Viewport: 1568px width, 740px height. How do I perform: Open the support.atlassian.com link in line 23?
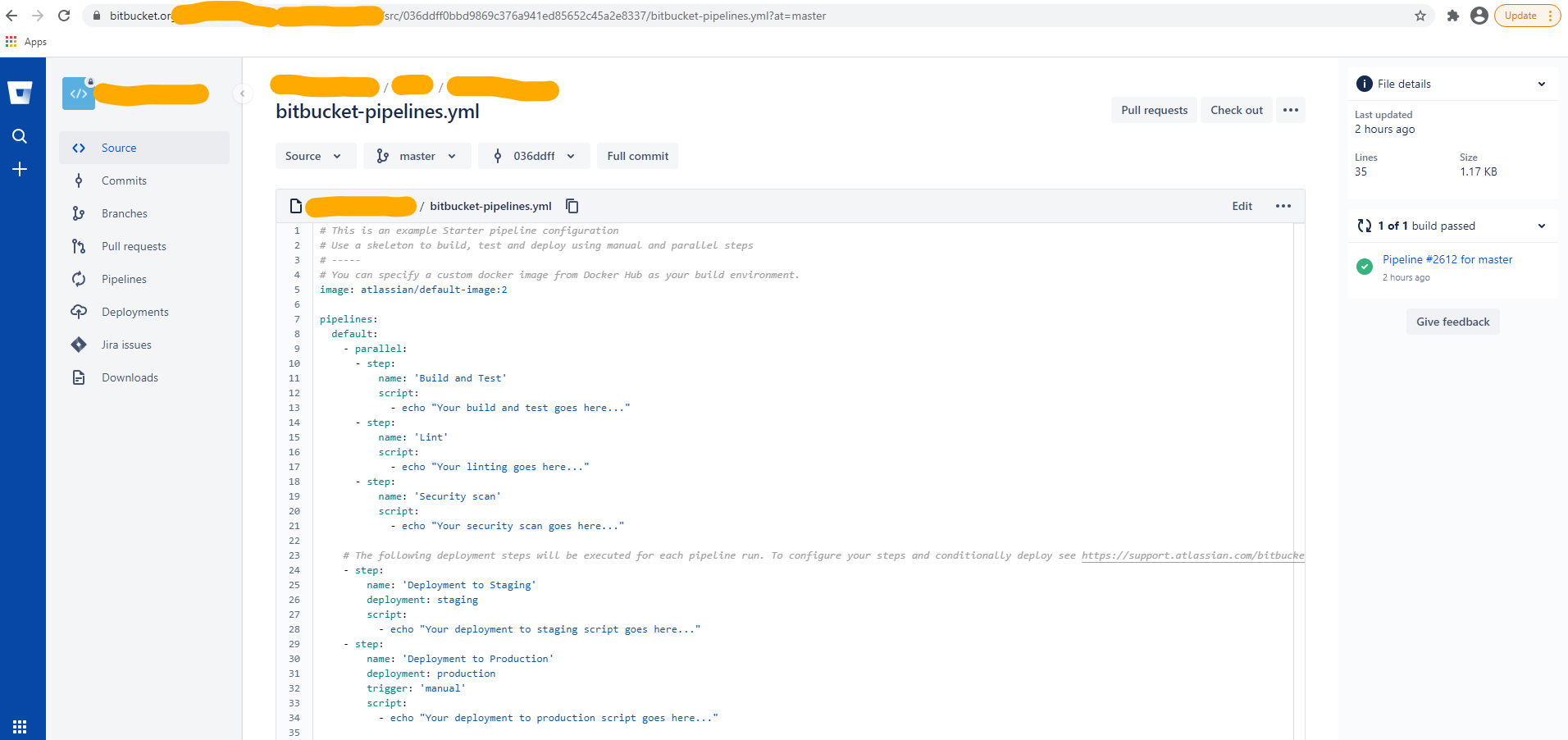pyautogui.click(x=1192, y=555)
